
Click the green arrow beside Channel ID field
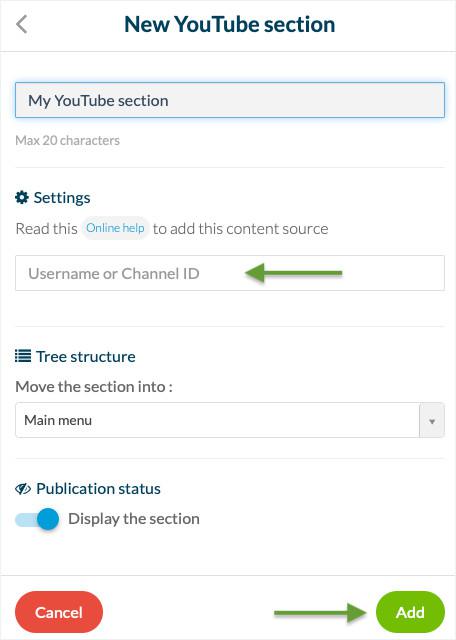coord(294,273)
